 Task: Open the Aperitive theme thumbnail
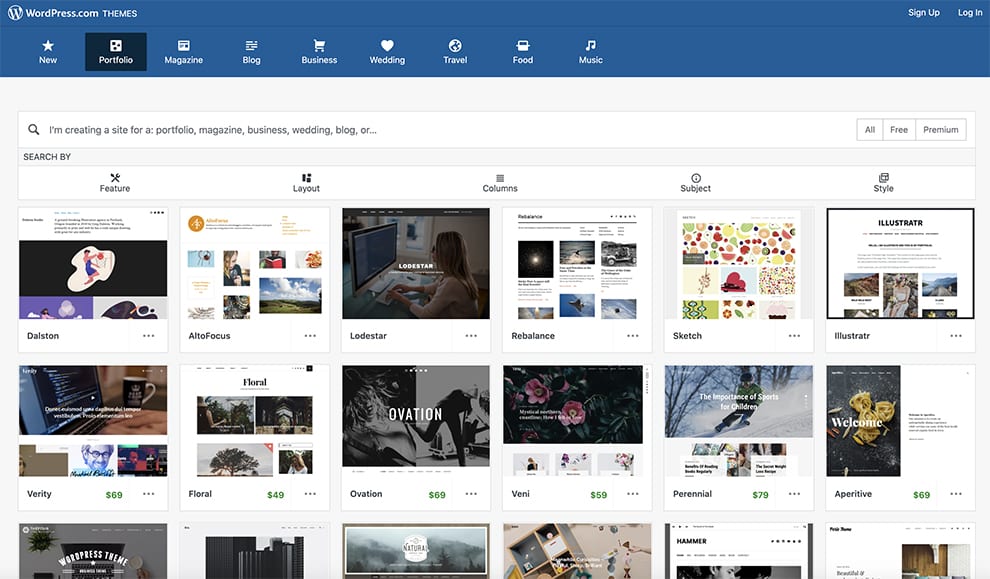pyautogui.click(x=900, y=421)
